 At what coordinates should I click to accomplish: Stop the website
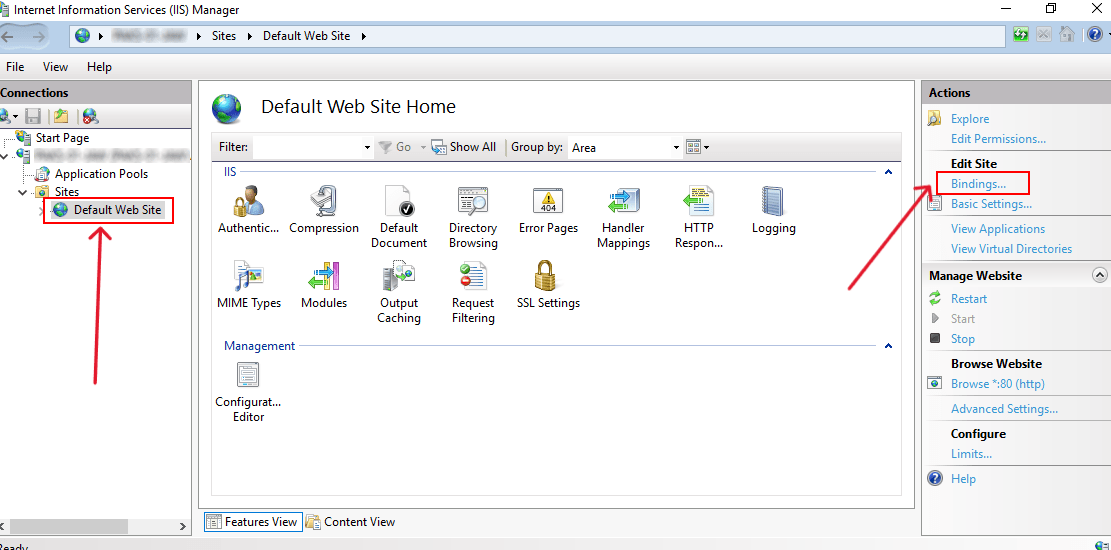click(963, 339)
